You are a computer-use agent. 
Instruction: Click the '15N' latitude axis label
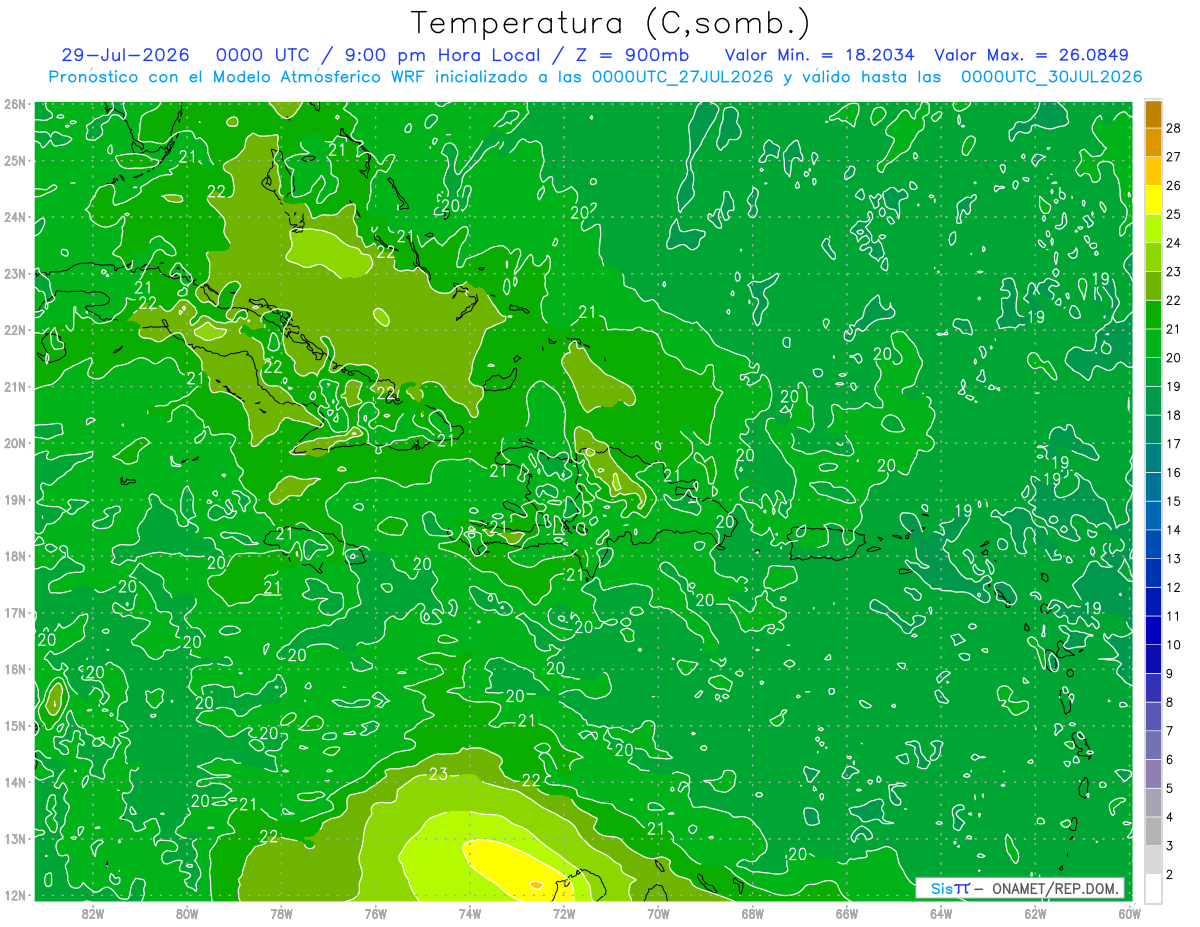coord(14,725)
